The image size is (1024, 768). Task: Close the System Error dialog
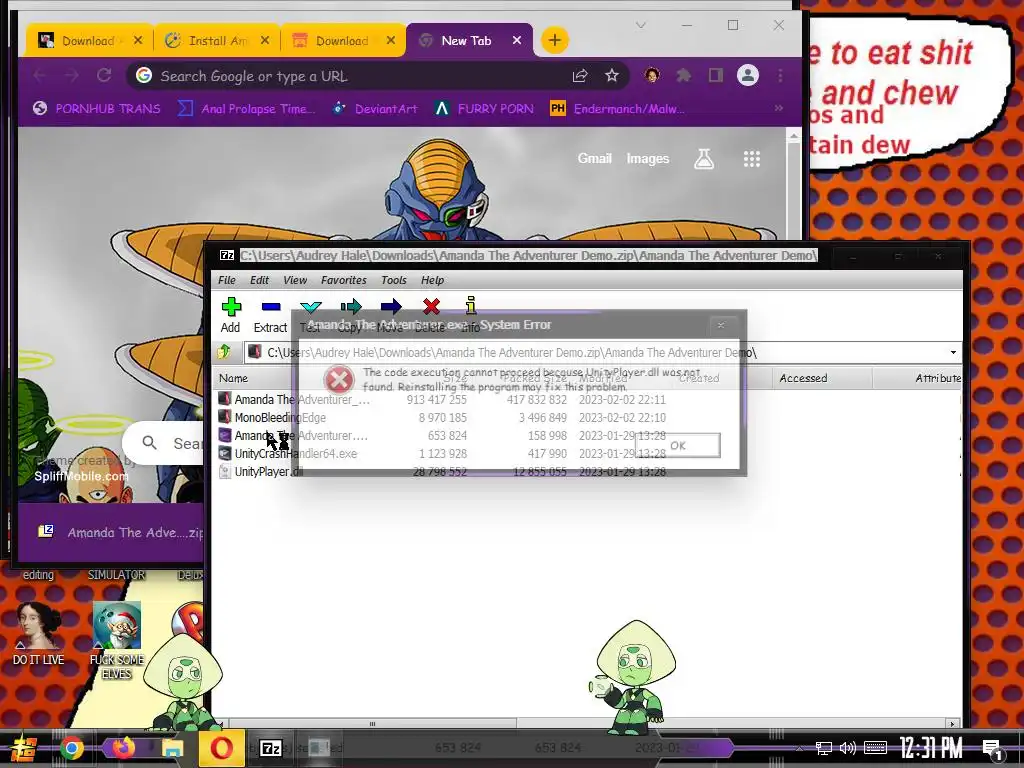pyautogui.click(x=721, y=325)
